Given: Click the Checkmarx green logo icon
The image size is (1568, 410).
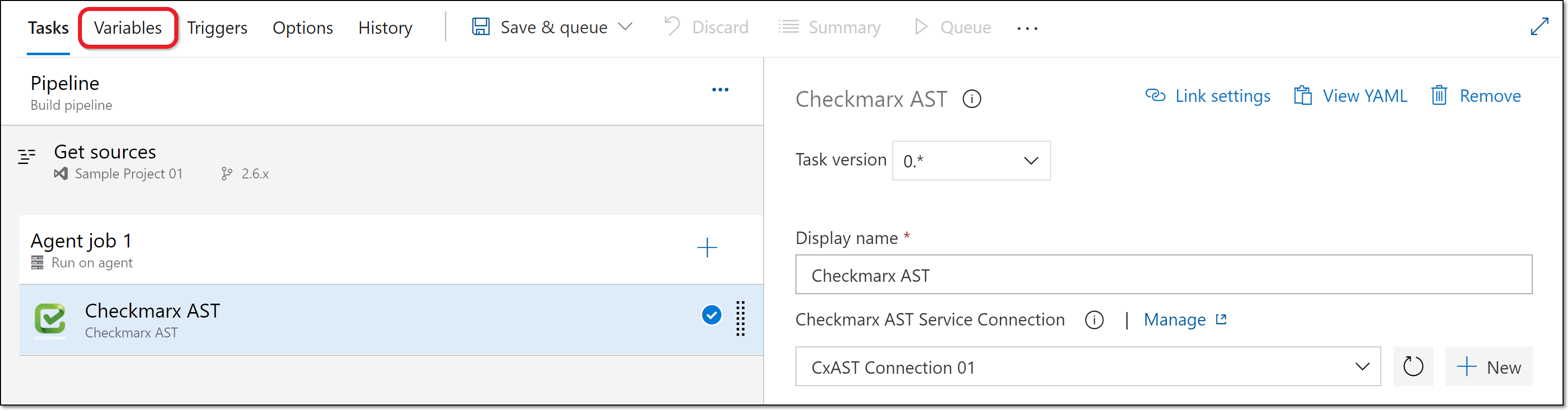Looking at the screenshot, I should point(50,321).
